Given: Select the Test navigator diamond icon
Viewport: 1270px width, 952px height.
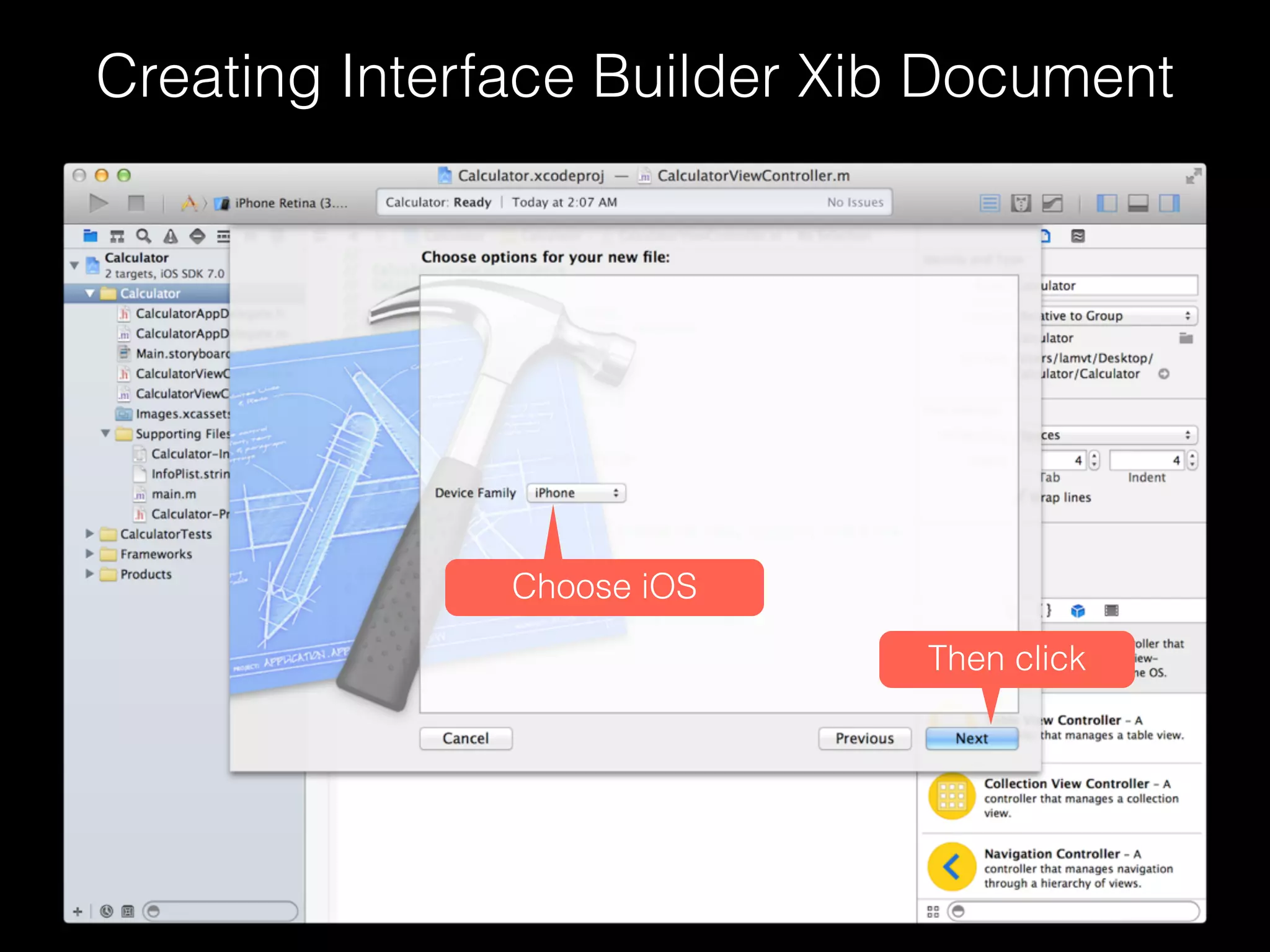Looking at the screenshot, I should click(197, 236).
